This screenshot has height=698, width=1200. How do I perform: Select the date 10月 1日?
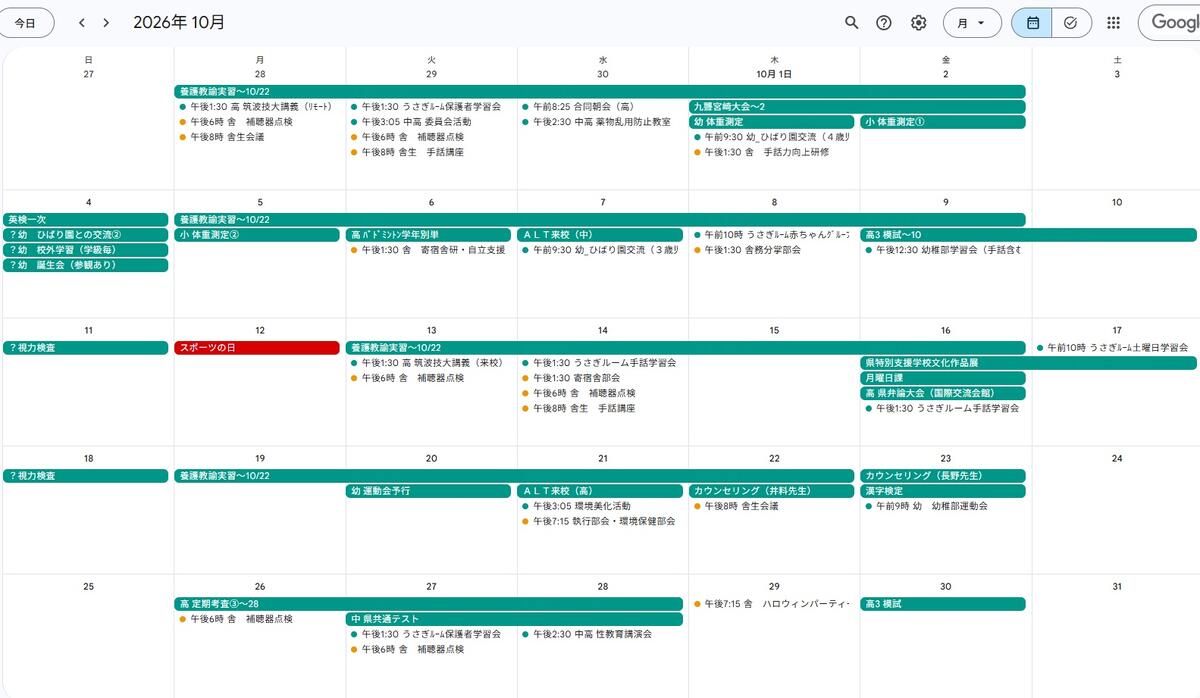click(x=774, y=74)
